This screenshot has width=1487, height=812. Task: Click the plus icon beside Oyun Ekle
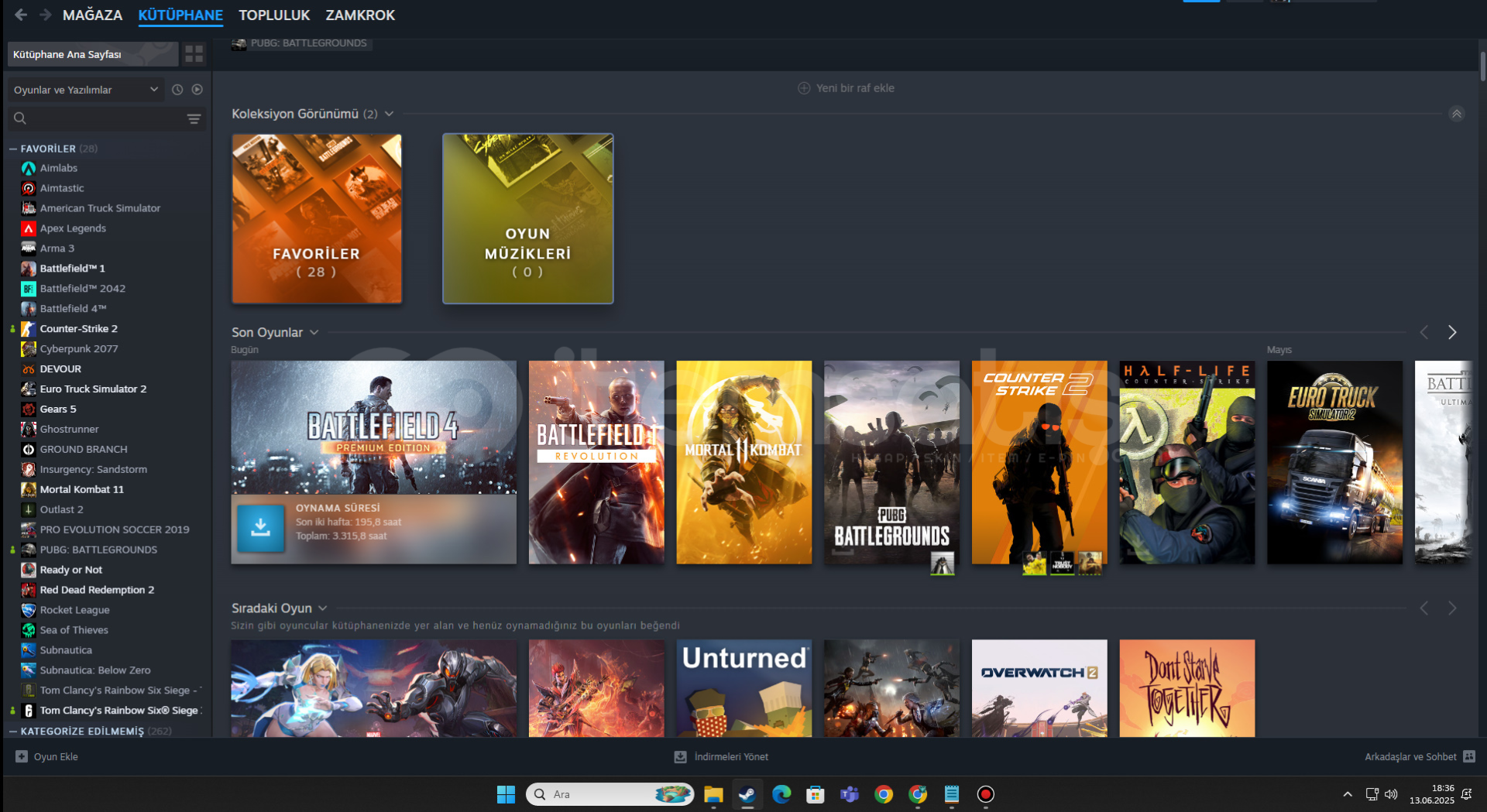pos(22,756)
